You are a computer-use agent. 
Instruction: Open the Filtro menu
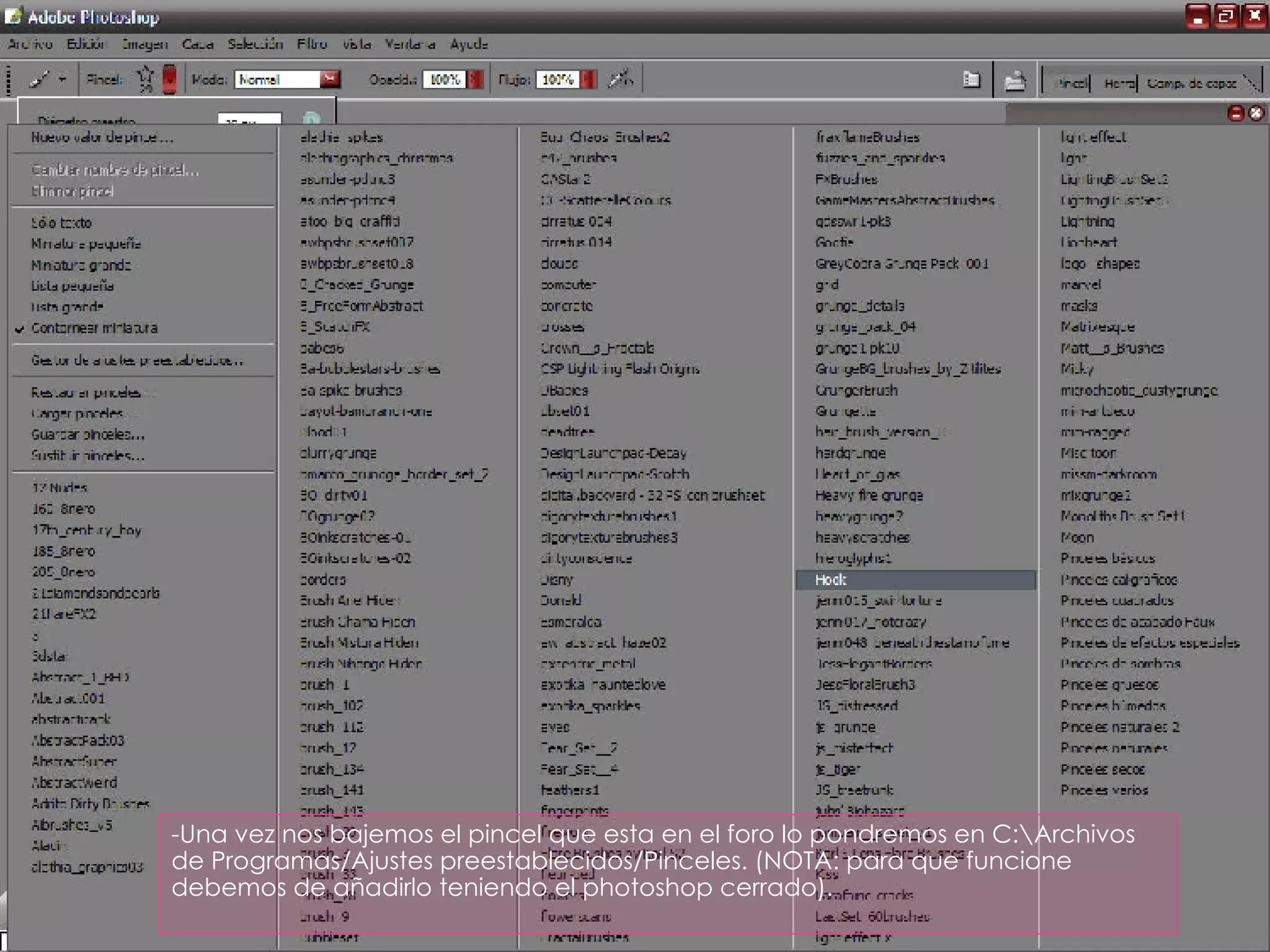click(x=311, y=44)
